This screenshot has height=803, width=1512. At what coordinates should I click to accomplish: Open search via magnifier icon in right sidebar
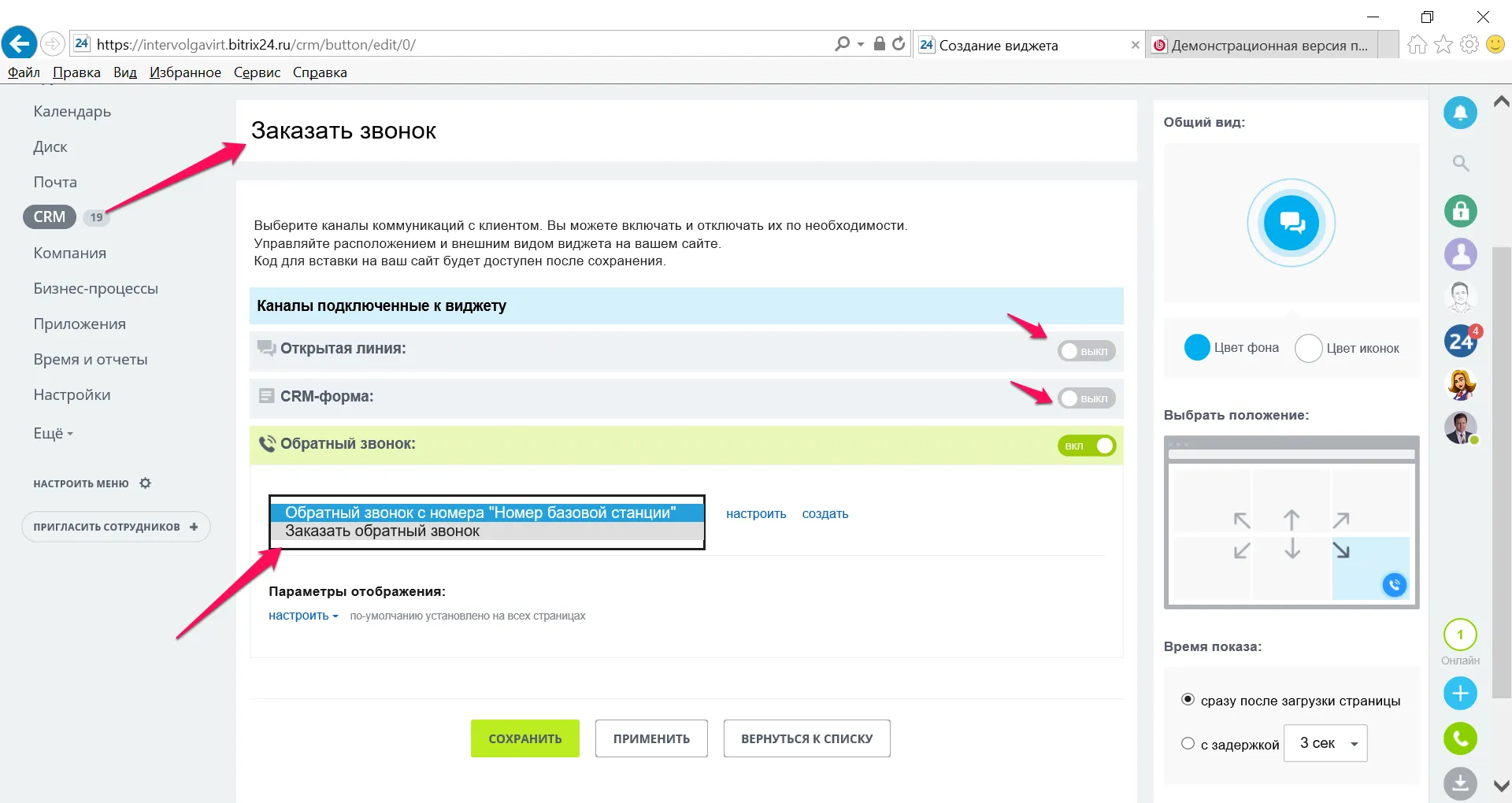[1460, 164]
